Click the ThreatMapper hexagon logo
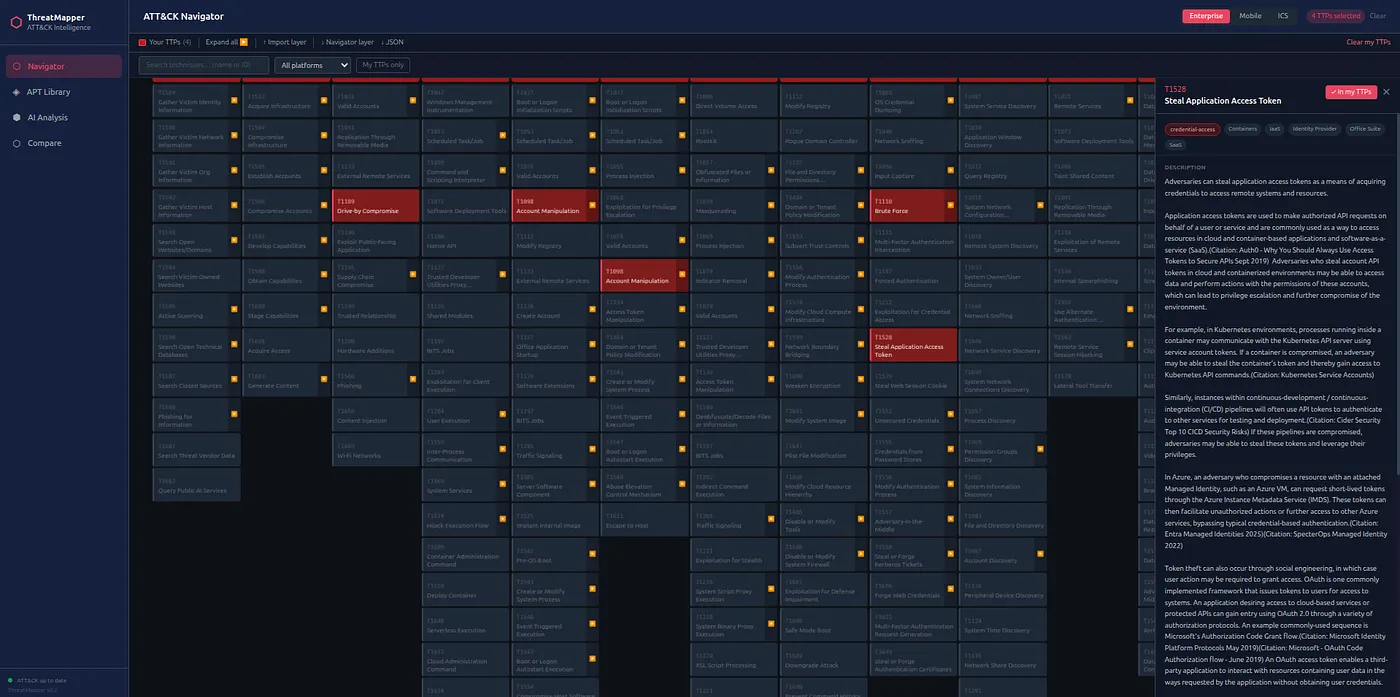The width and height of the screenshot is (1400, 697). click(16, 22)
